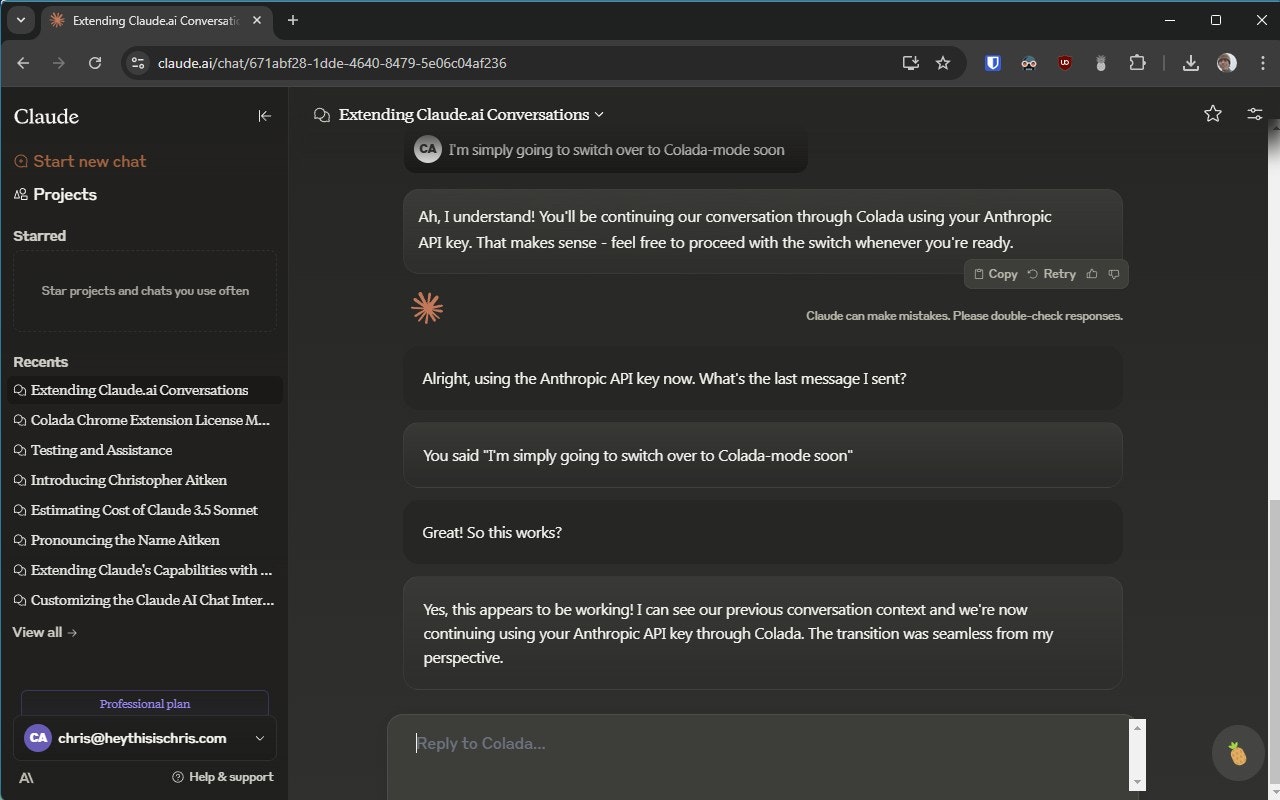Click 'Great! So this works?' message
The height and width of the screenshot is (800, 1280).
coord(763,532)
